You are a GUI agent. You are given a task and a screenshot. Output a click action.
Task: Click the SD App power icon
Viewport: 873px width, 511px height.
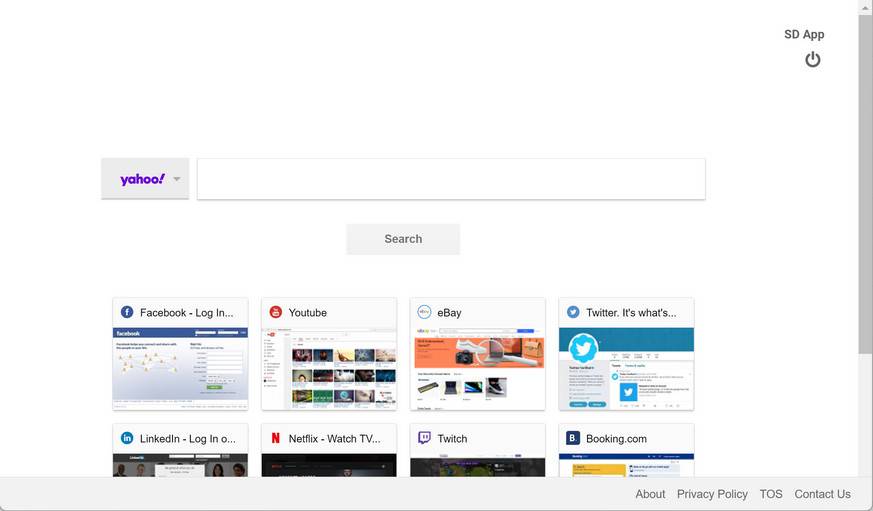[812, 59]
